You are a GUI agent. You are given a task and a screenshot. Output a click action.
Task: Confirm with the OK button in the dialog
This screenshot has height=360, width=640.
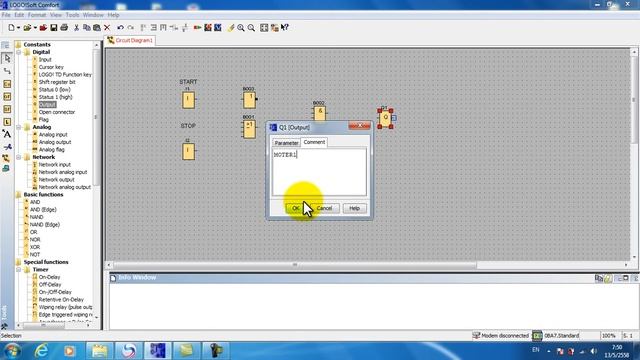point(296,208)
